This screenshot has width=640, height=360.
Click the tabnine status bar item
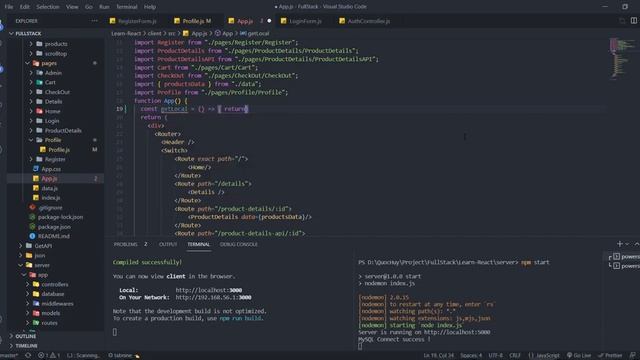click(124, 355)
